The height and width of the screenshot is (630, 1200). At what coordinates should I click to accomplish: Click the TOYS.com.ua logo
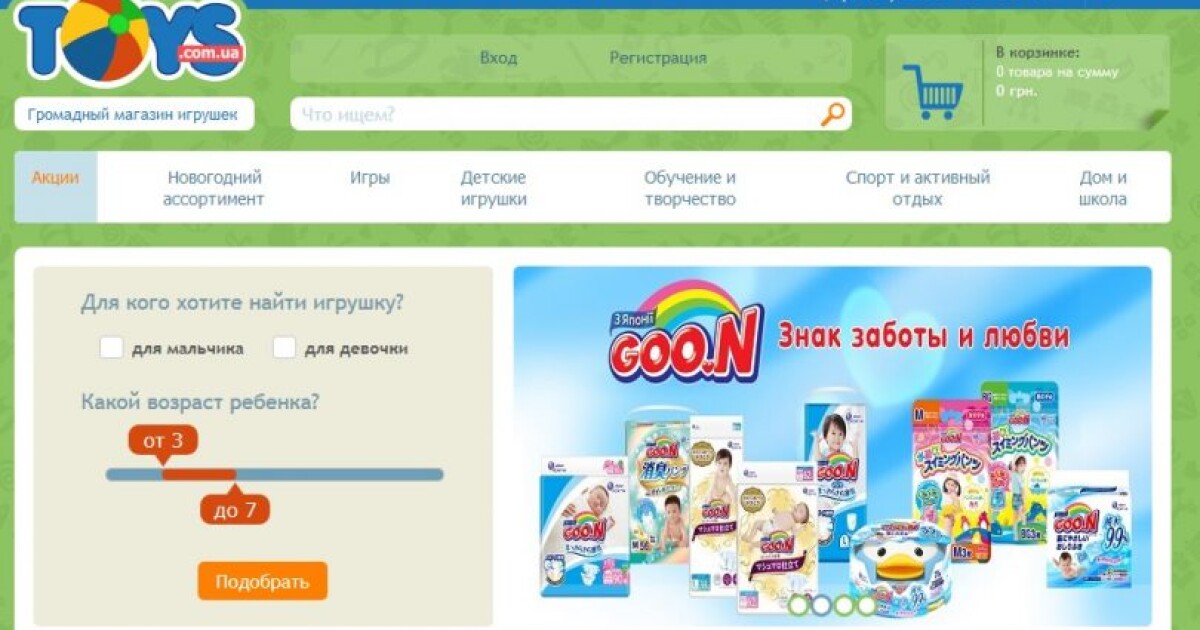(x=130, y=40)
